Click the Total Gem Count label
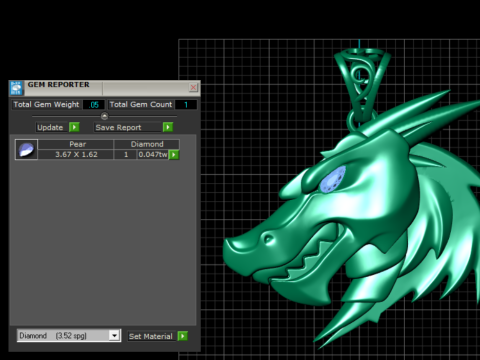The height and width of the screenshot is (360, 480). point(141,105)
